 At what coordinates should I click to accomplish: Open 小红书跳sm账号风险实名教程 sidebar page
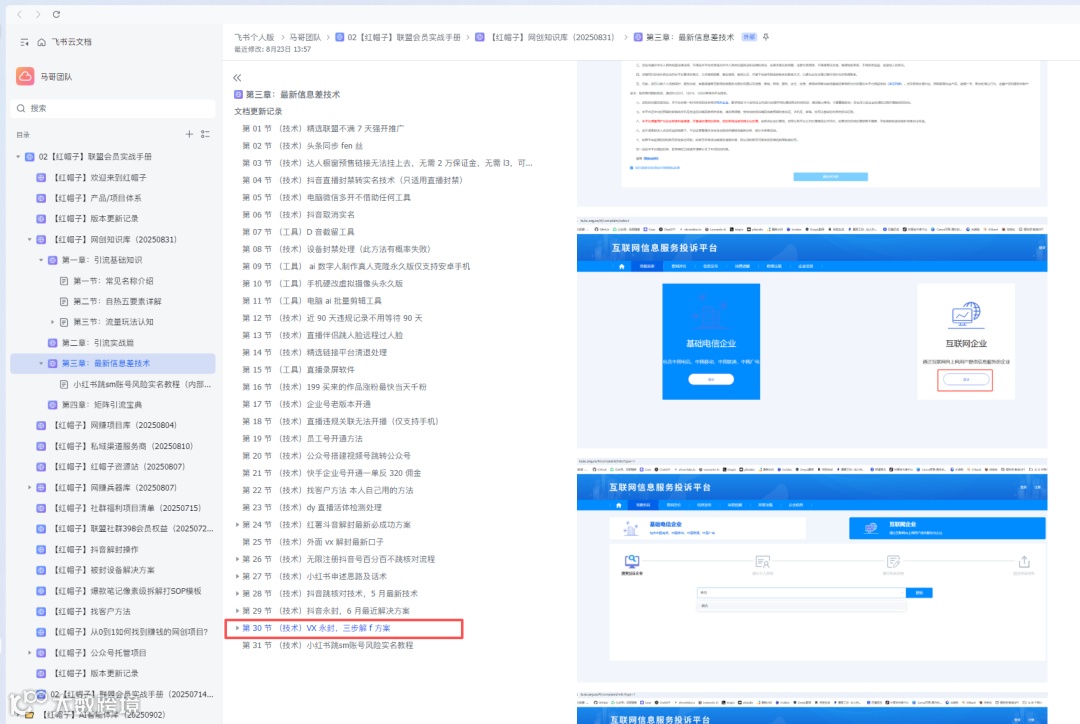(142, 384)
